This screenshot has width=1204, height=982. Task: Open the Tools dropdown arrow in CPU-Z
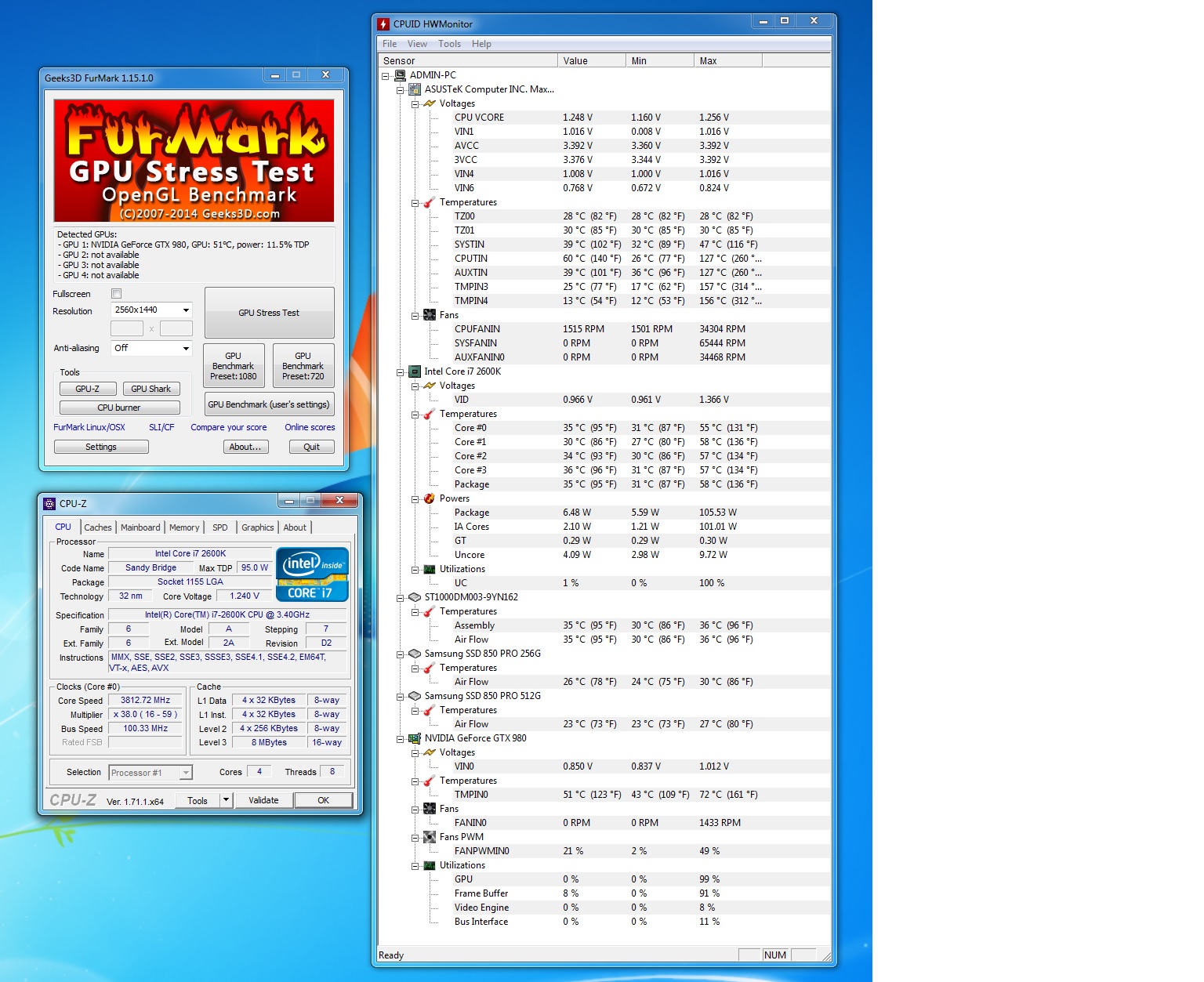coord(227,800)
